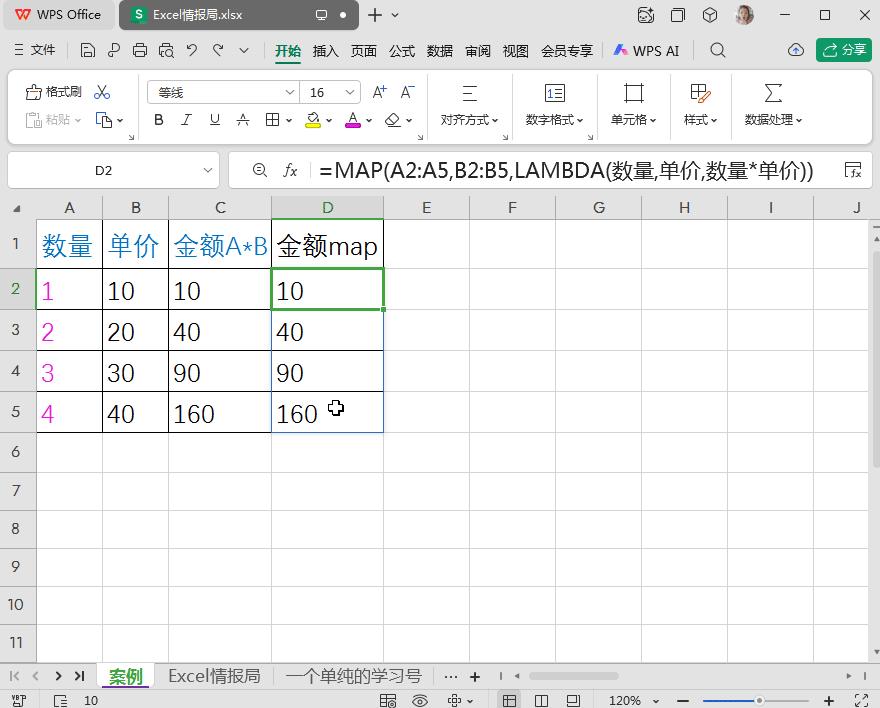Switch to the Page (页面) tab
The width and height of the screenshot is (880, 708).
click(x=364, y=51)
